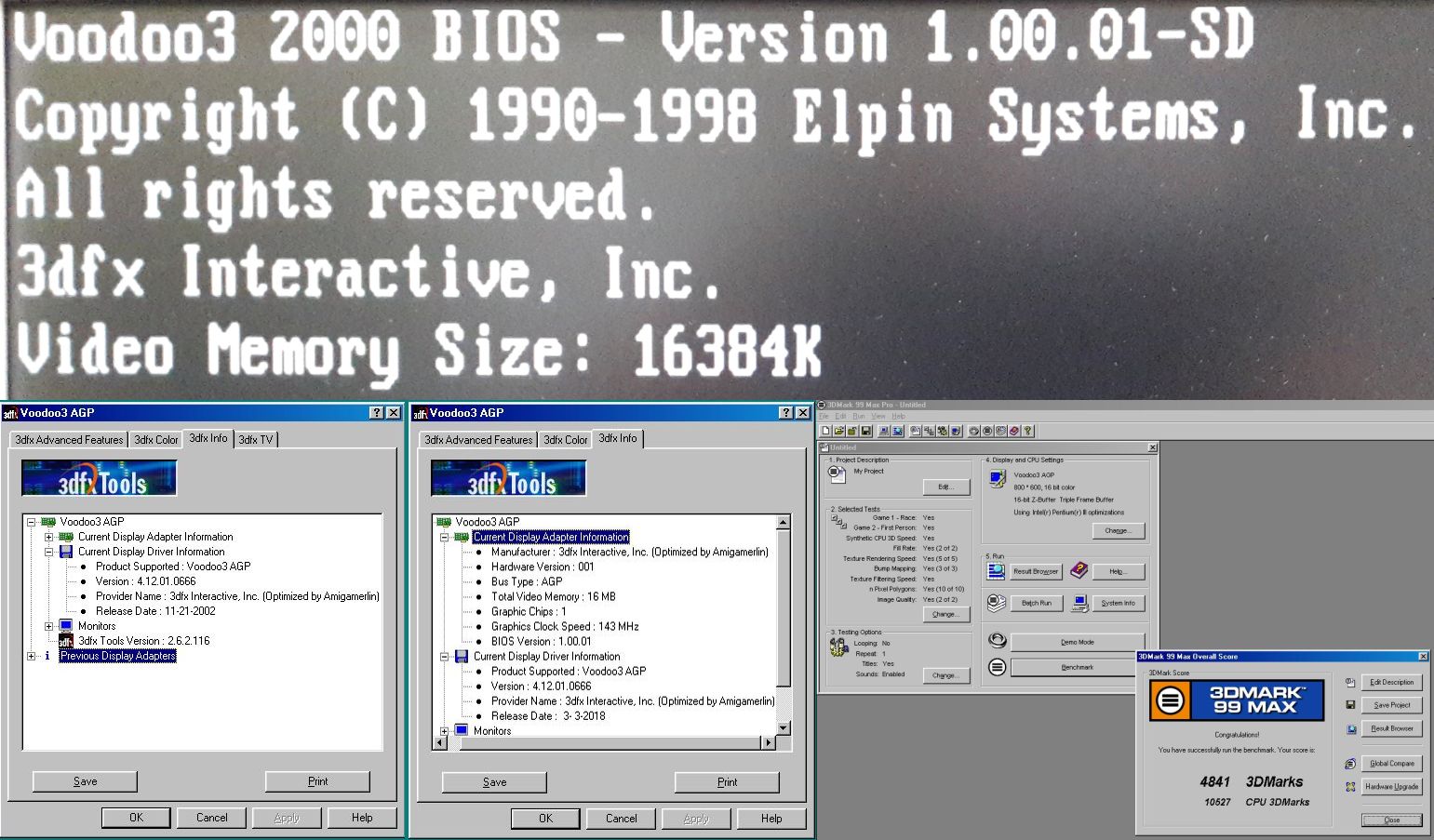This screenshot has height=840, width=1434.
Task: Click floppy icon beside Save Project in score dialog
Action: click(x=1350, y=705)
